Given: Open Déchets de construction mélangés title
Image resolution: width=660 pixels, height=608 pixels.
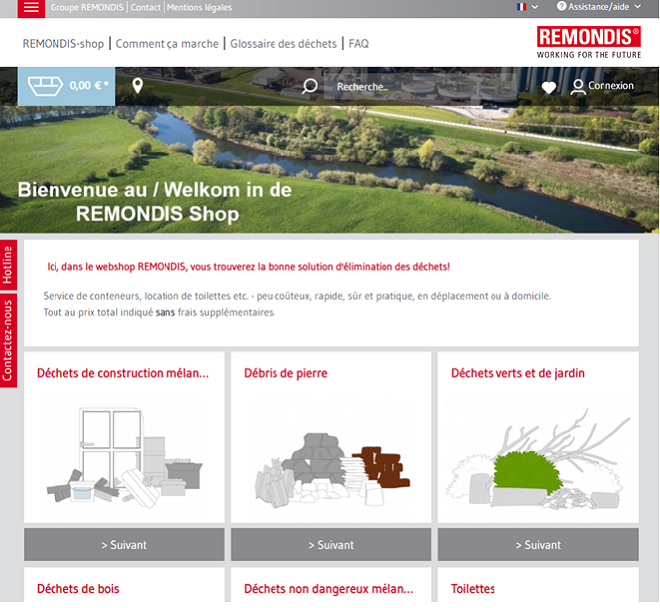Looking at the screenshot, I should [123, 373].
